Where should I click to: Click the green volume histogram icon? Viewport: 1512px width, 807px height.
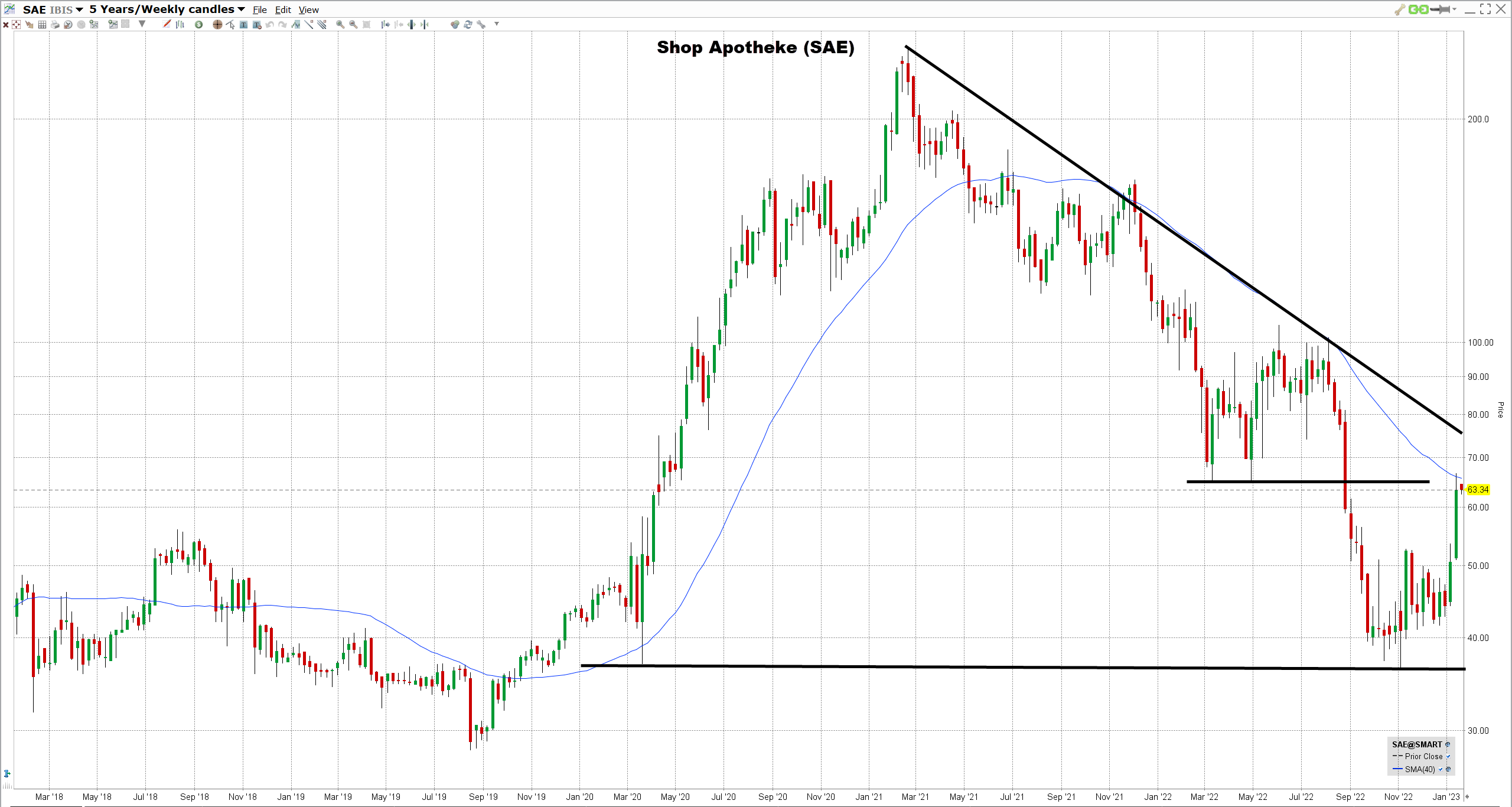pyautogui.click(x=295, y=24)
